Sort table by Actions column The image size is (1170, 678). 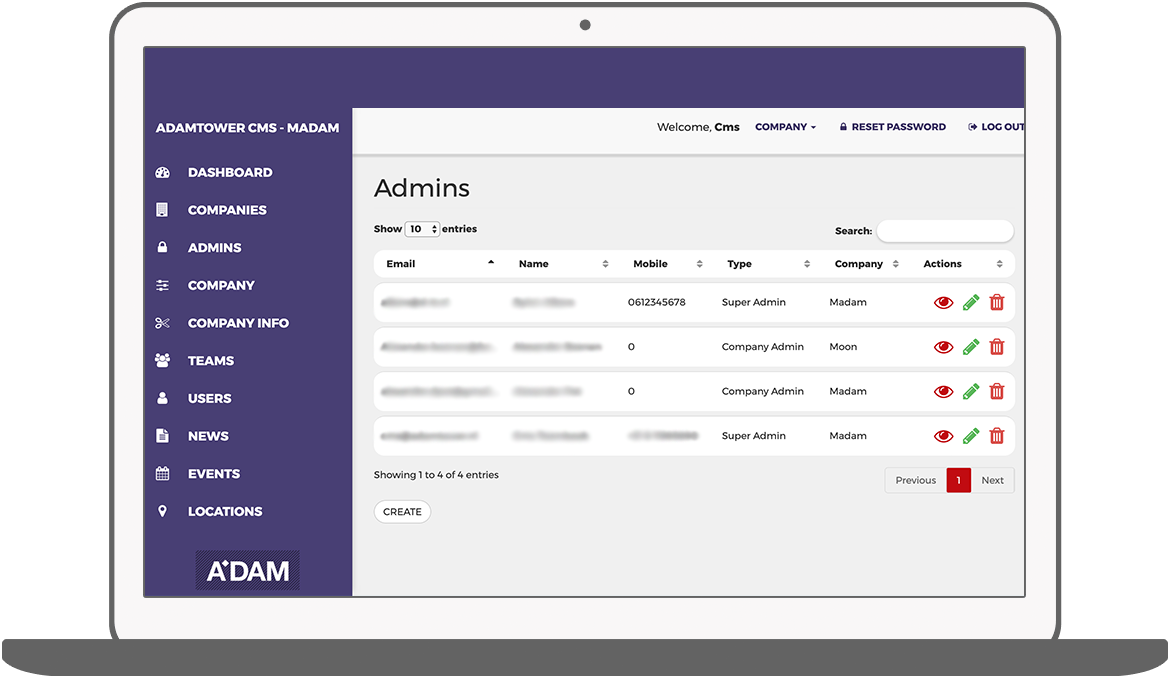963,263
